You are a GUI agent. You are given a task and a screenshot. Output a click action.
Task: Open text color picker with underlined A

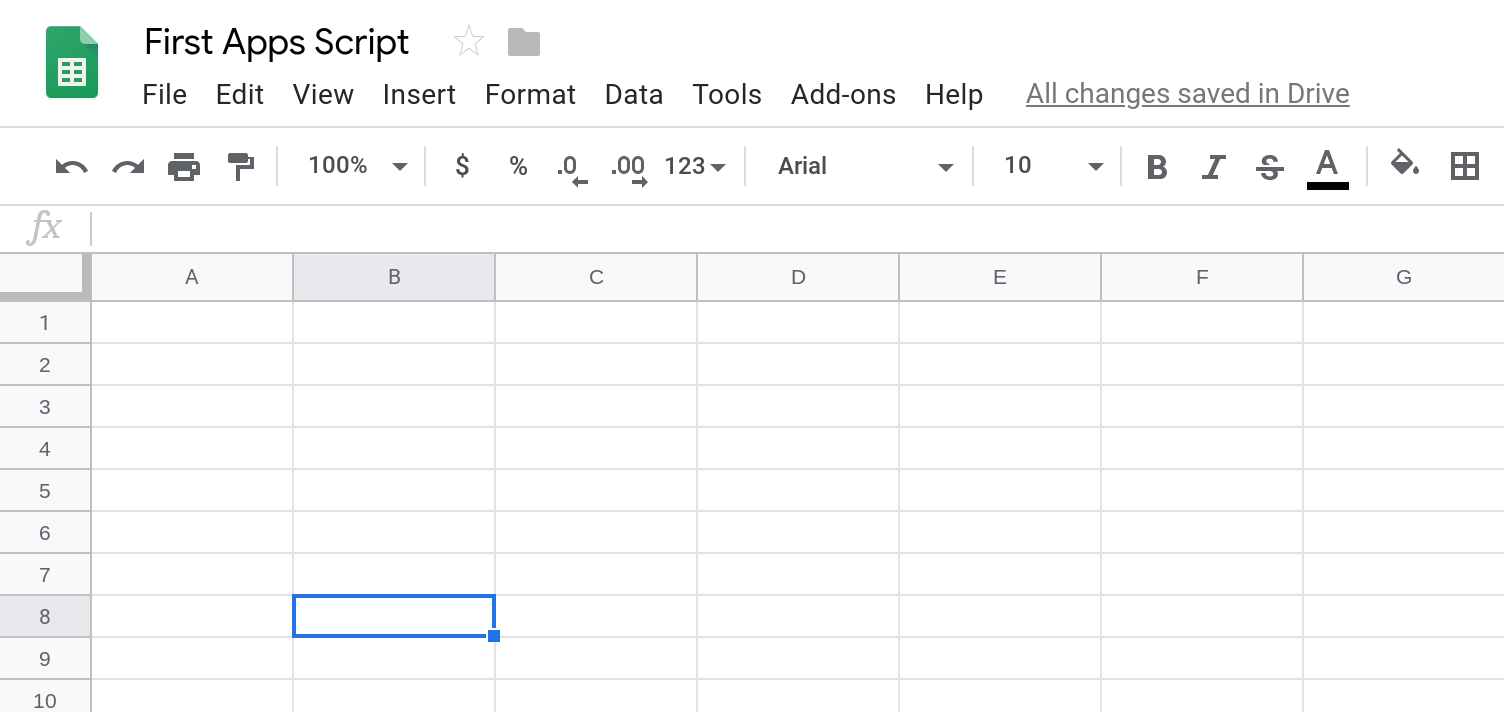(1327, 168)
